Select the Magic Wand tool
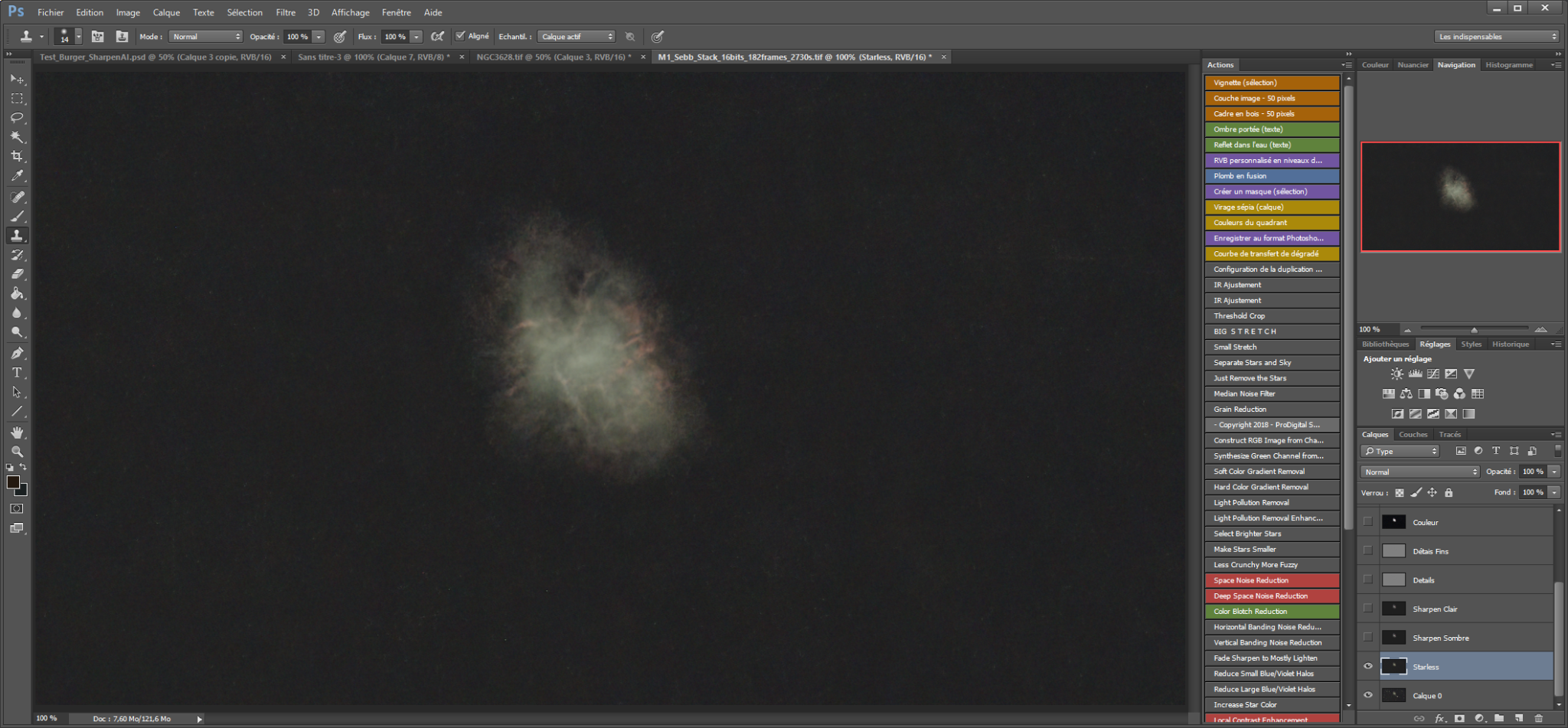This screenshot has width=1568, height=728. 17,137
